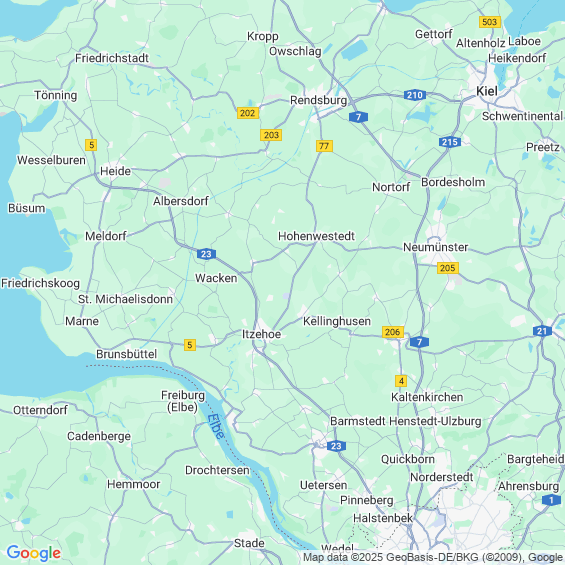Click the yellow 503 road shield
Viewport: 565px width, 565px height.
[490, 22]
